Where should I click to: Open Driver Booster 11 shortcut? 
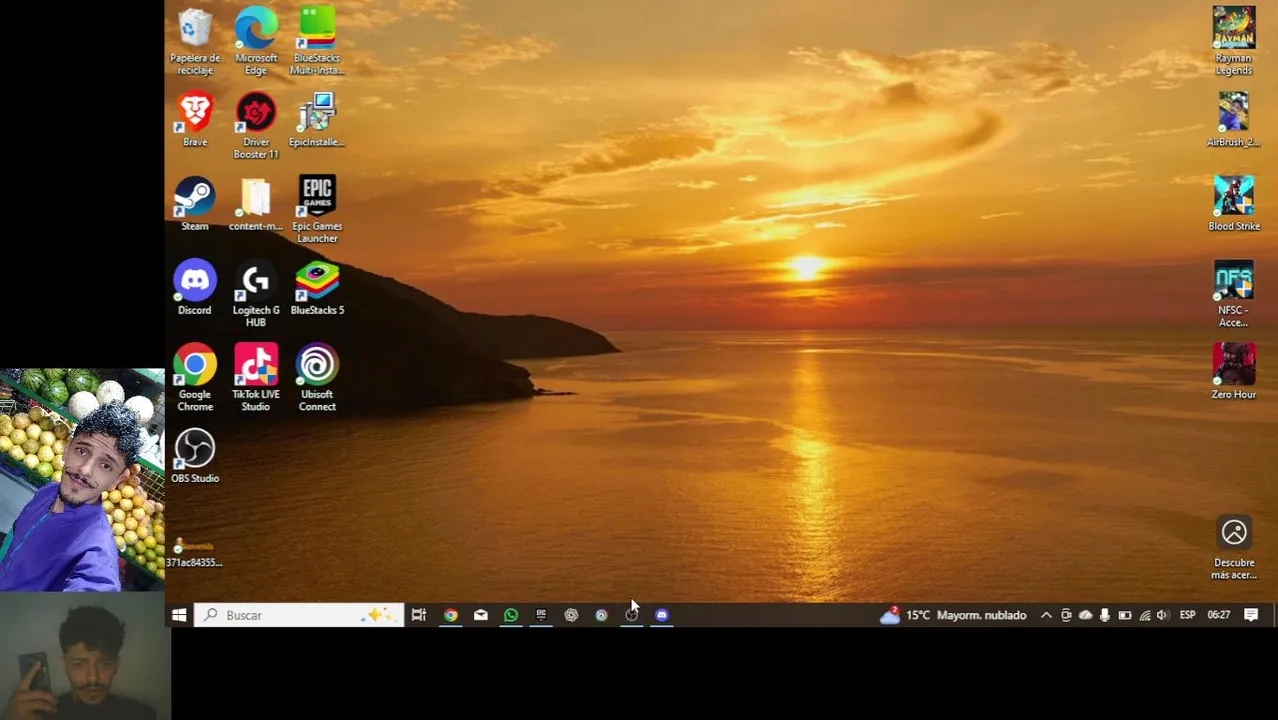click(x=256, y=125)
